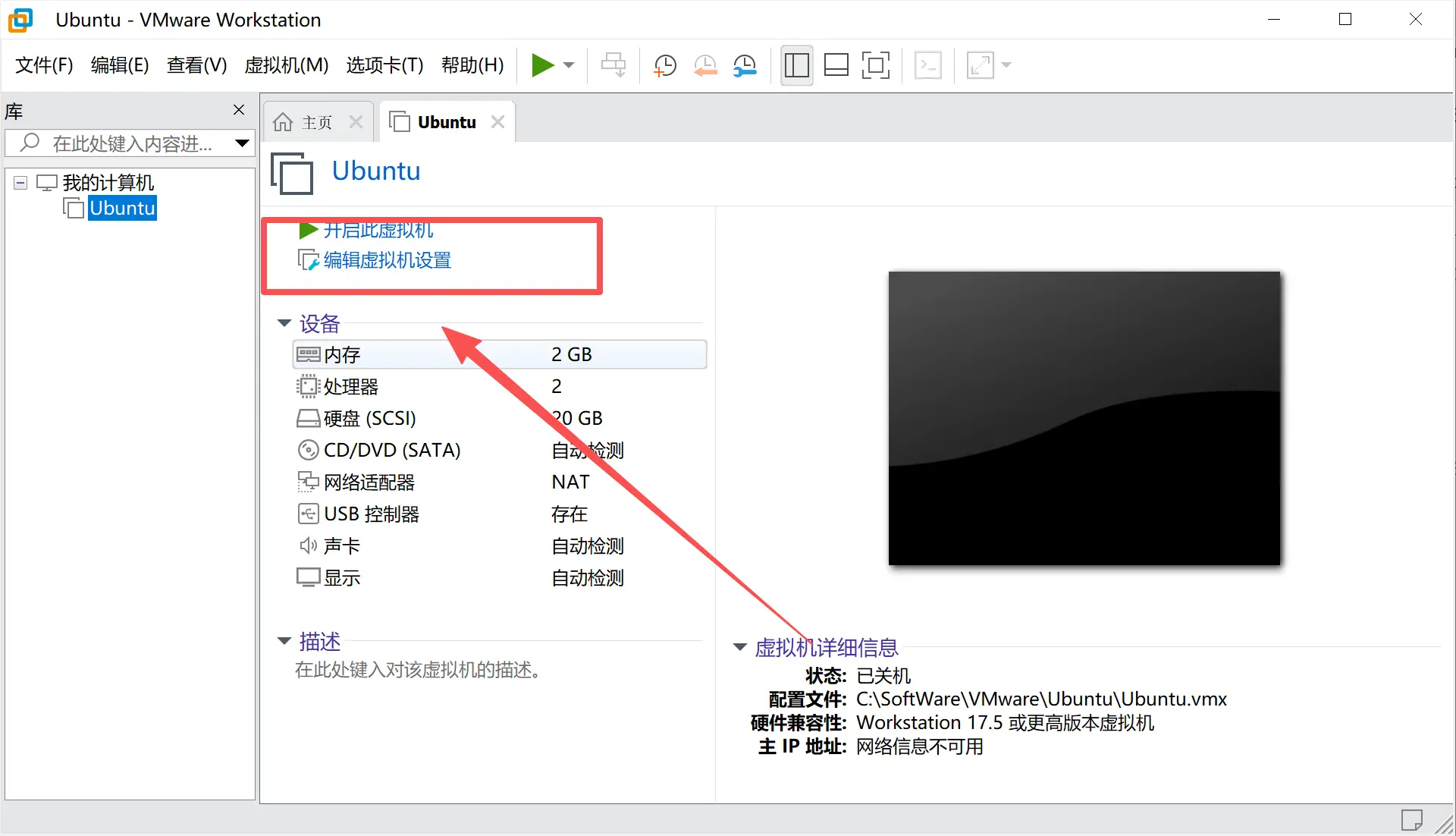
Task: Click the 内存 memory chip icon
Action: click(x=308, y=354)
